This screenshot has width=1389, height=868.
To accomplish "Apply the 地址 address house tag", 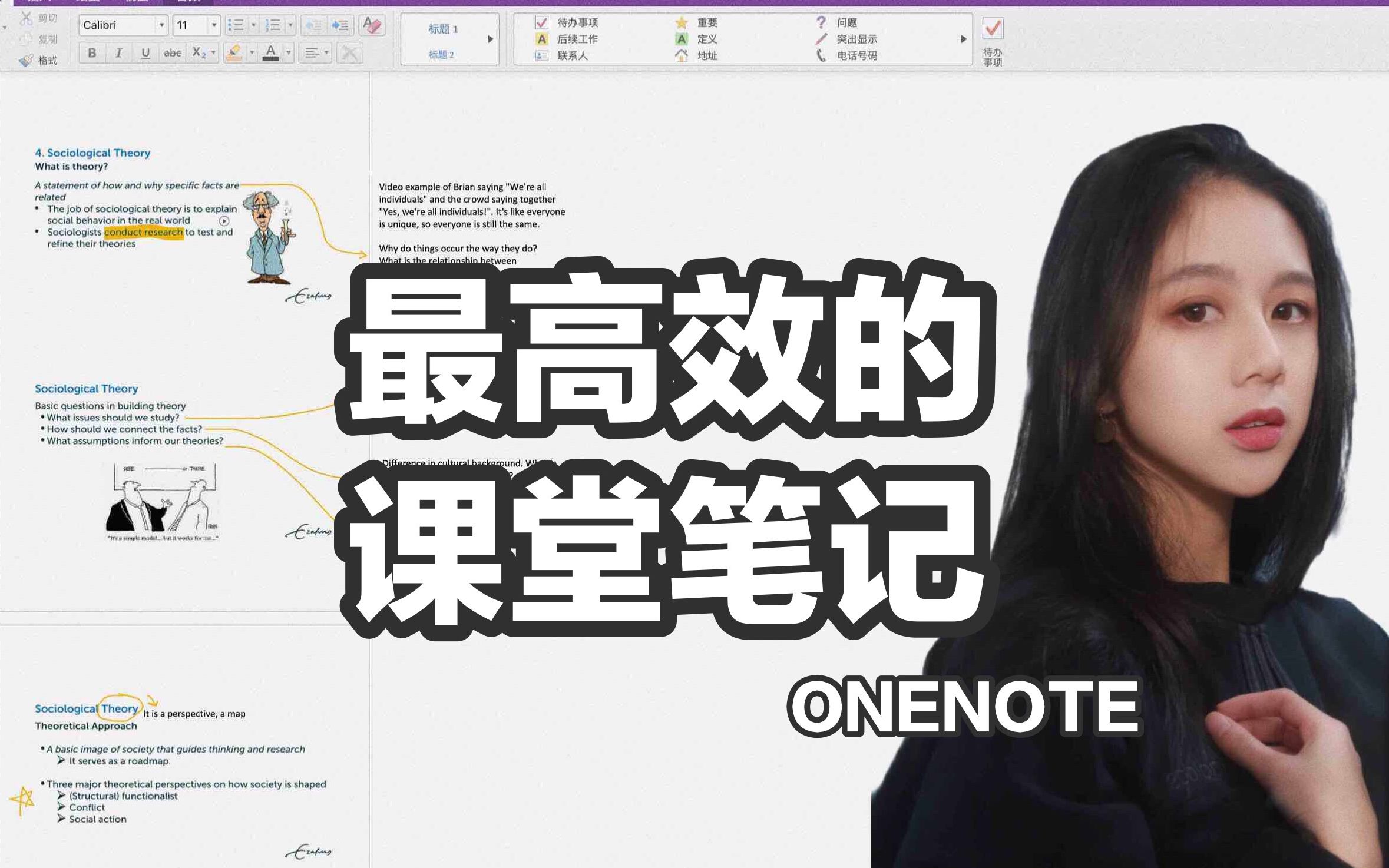I will point(696,56).
